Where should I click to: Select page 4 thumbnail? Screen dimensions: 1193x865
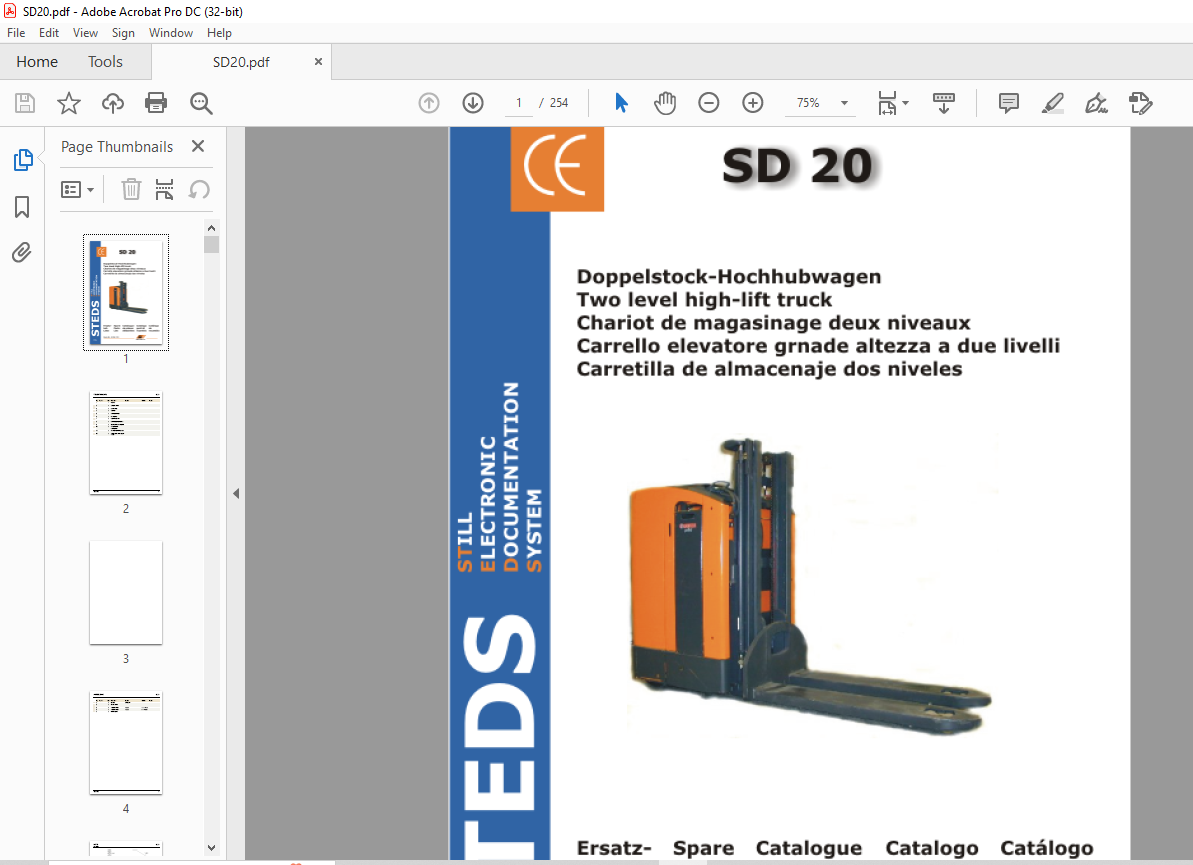pyautogui.click(x=126, y=743)
